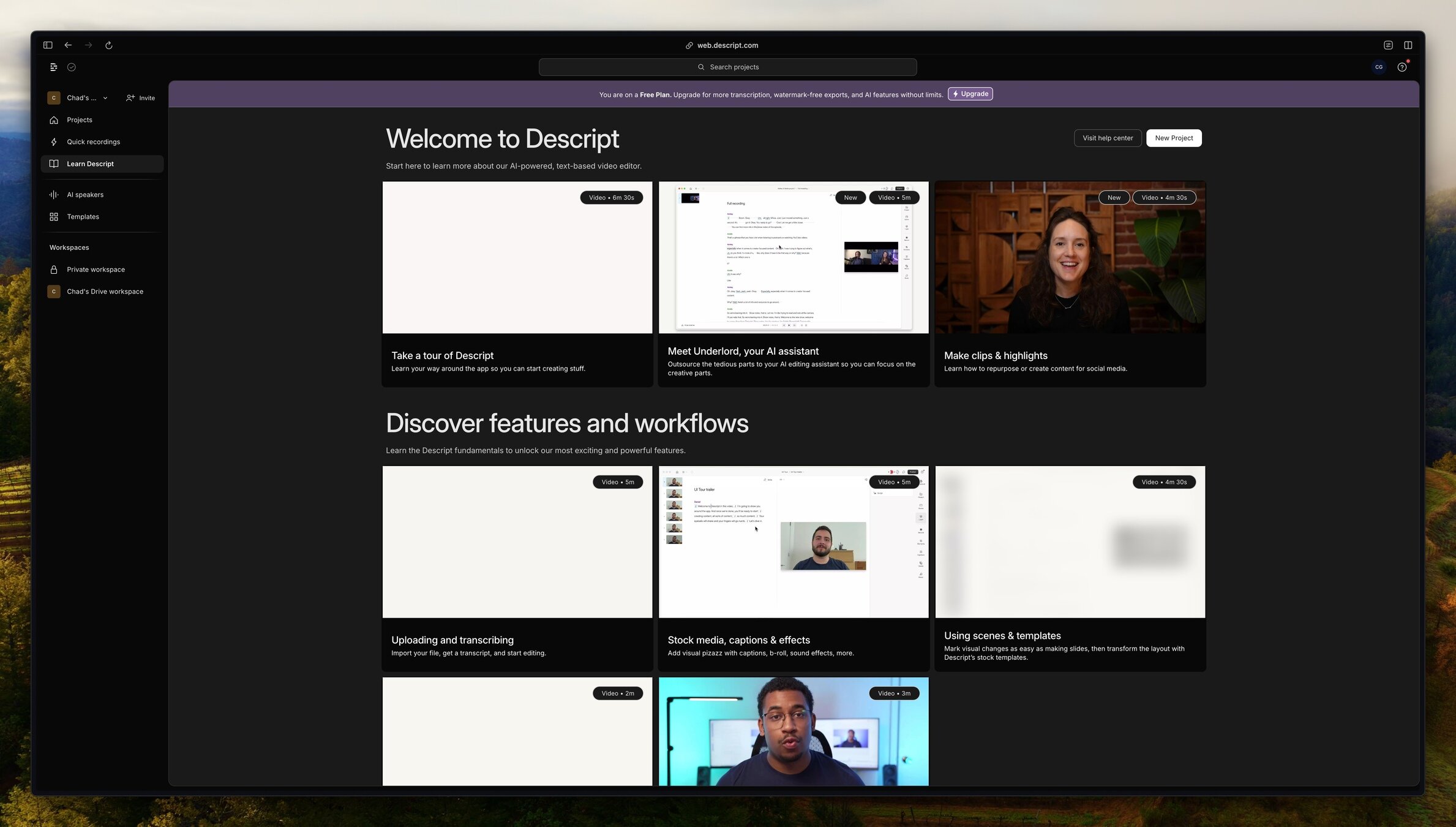Open the help question mark icon

(1402, 67)
